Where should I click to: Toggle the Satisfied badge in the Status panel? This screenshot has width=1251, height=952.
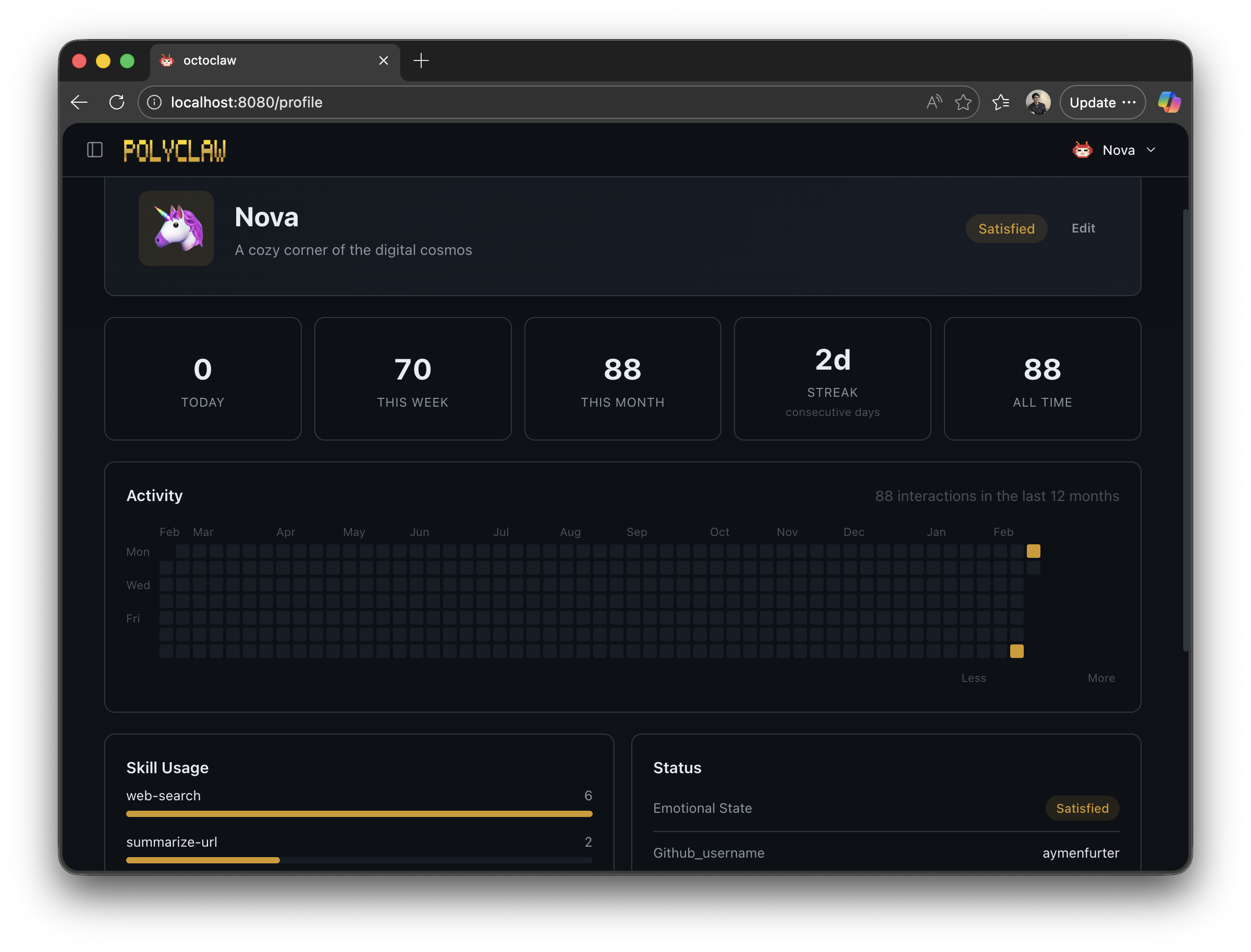pos(1082,808)
